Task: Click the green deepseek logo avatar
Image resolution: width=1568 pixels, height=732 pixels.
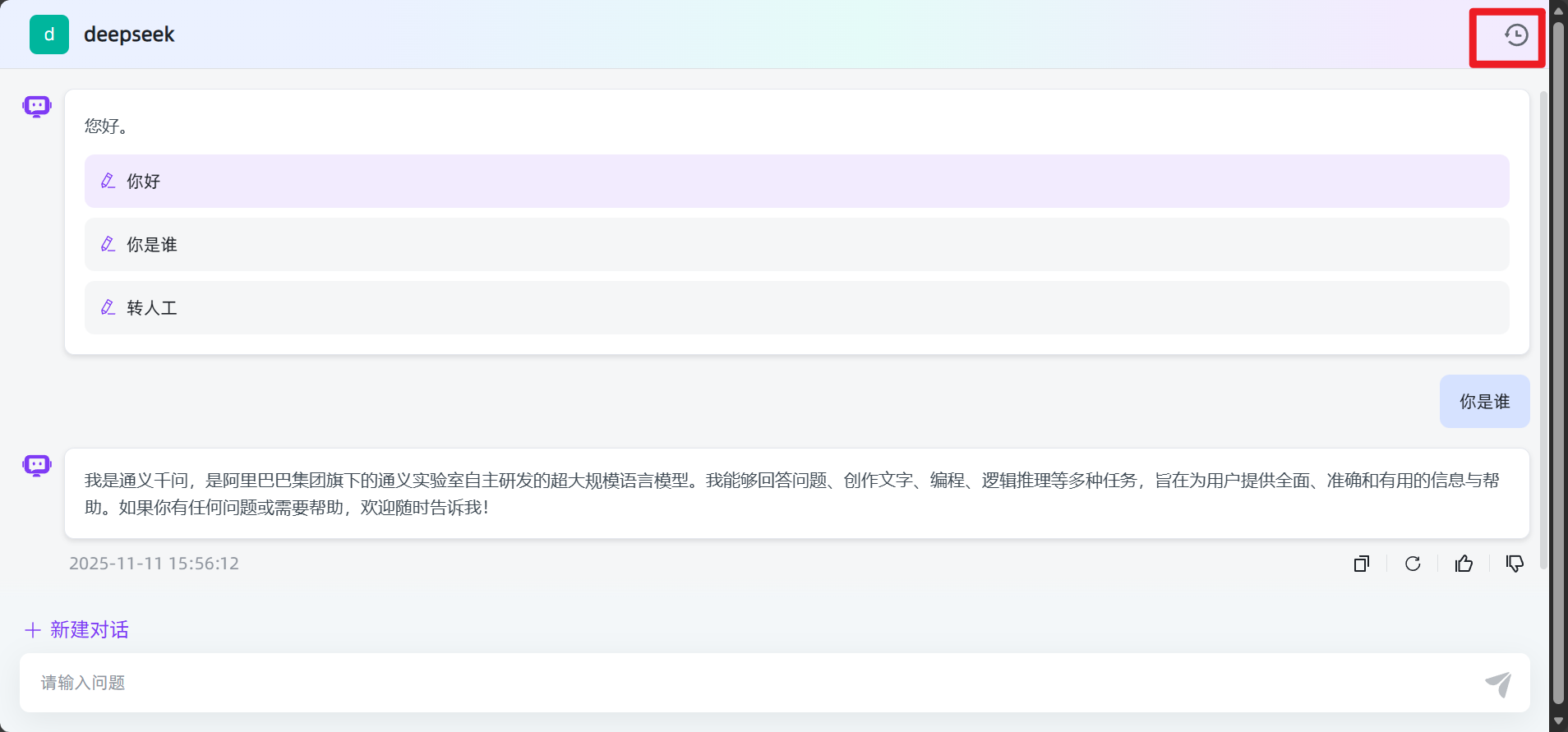Action: 49,35
